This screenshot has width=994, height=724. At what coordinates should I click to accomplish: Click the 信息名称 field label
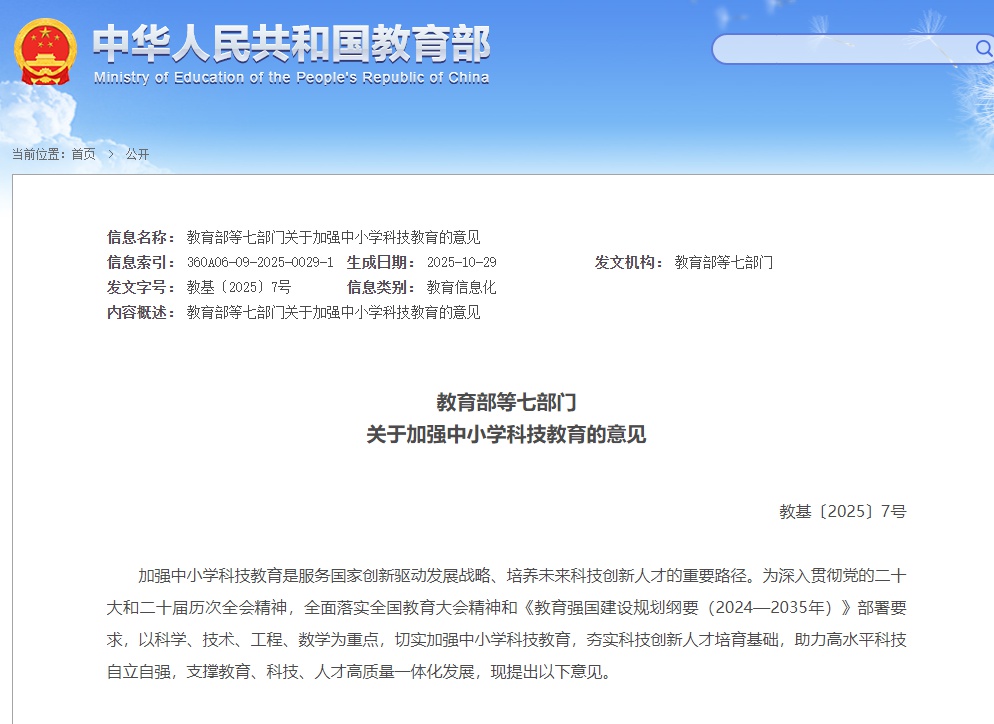pos(141,237)
